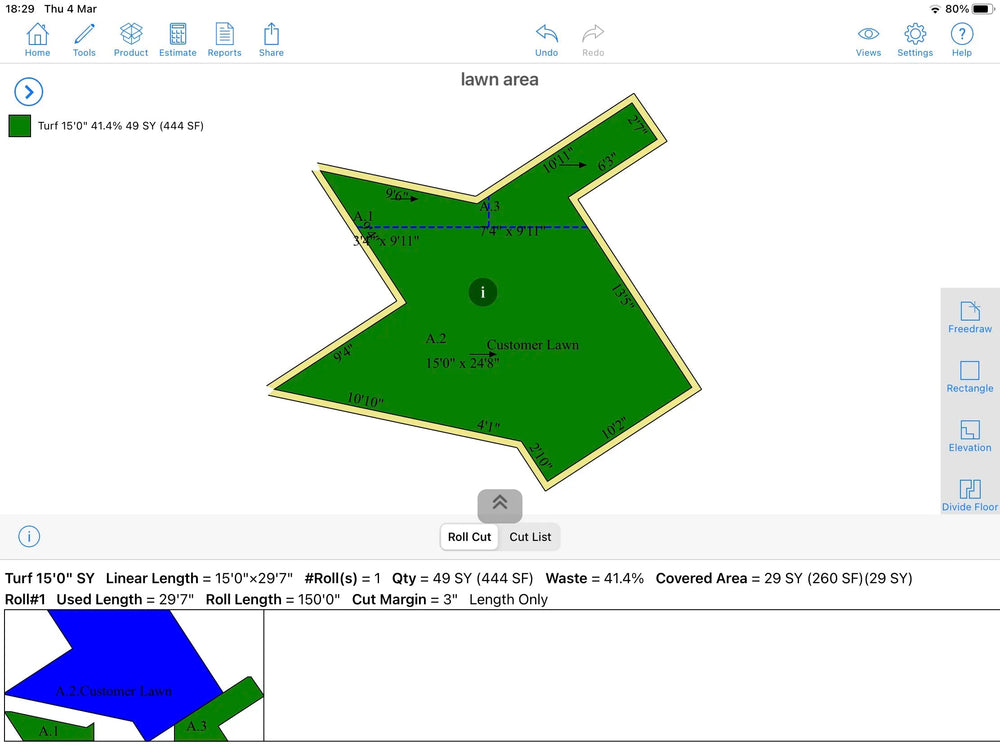Tap the Share icon

(271, 39)
